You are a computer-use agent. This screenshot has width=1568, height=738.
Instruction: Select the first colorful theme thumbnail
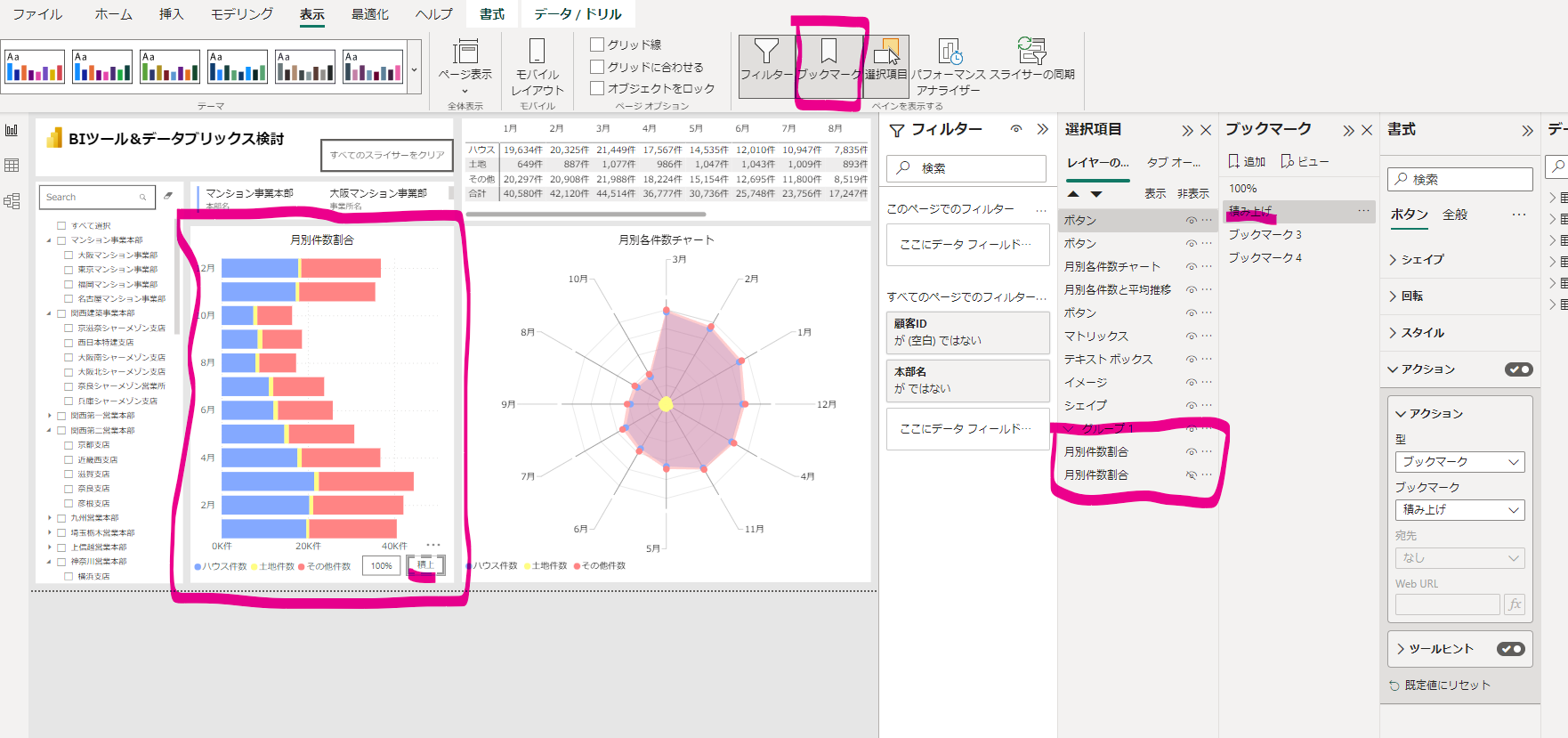pyautogui.click(x=35, y=67)
